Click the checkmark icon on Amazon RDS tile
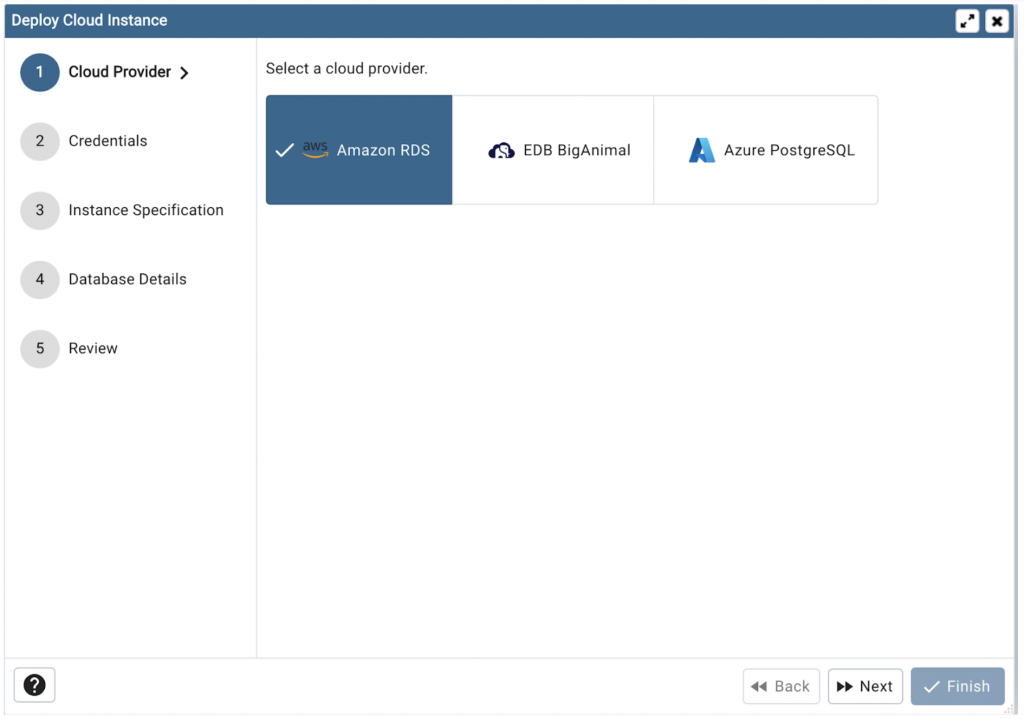The width and height of the screenshot is (1024, 728). [284, 150]
